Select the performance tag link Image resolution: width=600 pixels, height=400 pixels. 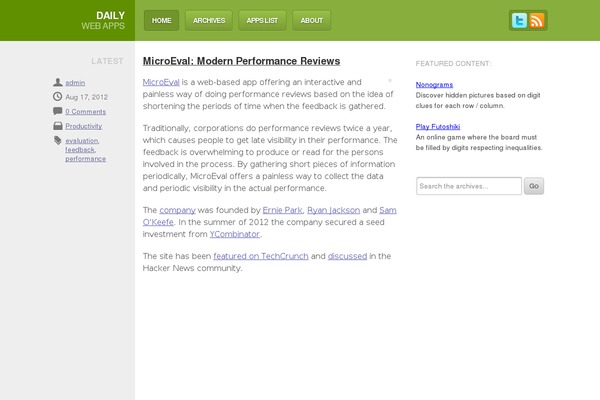[x=85, y=158]
